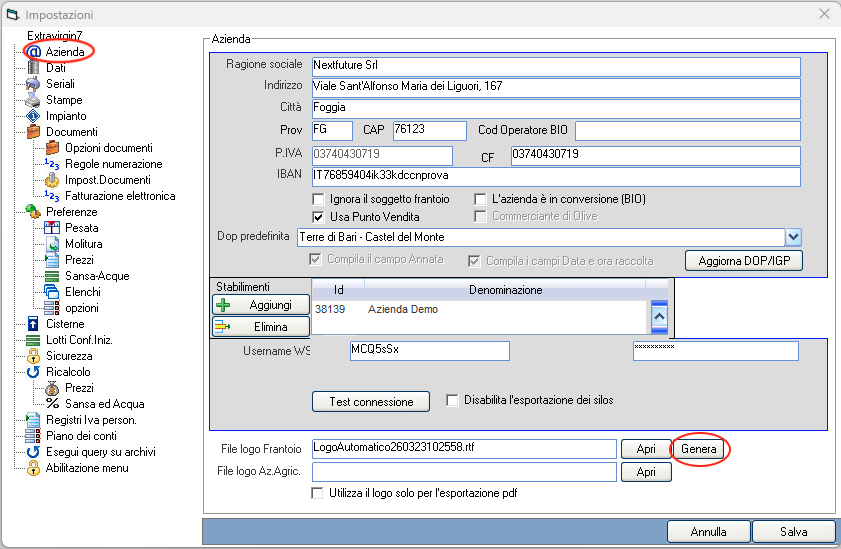The image size is (841, 549).
Task: Click the Piano dei conti icon
Action: (33, 436)
